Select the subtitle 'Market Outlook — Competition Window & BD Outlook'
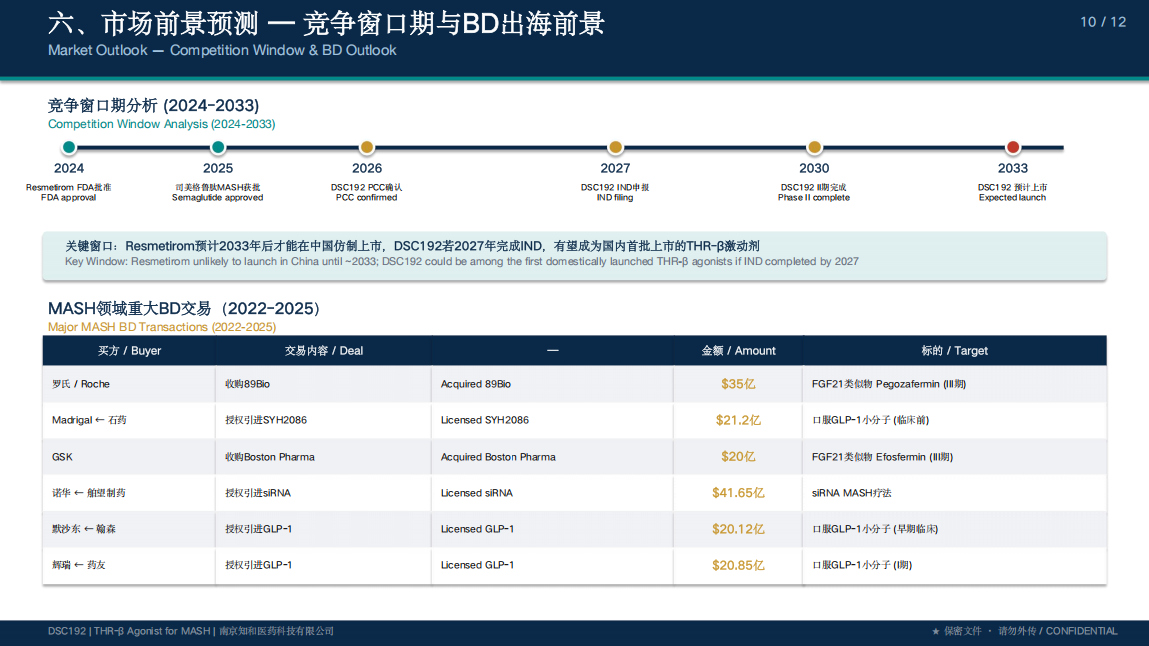1149x646 pixels. [222, 51]
